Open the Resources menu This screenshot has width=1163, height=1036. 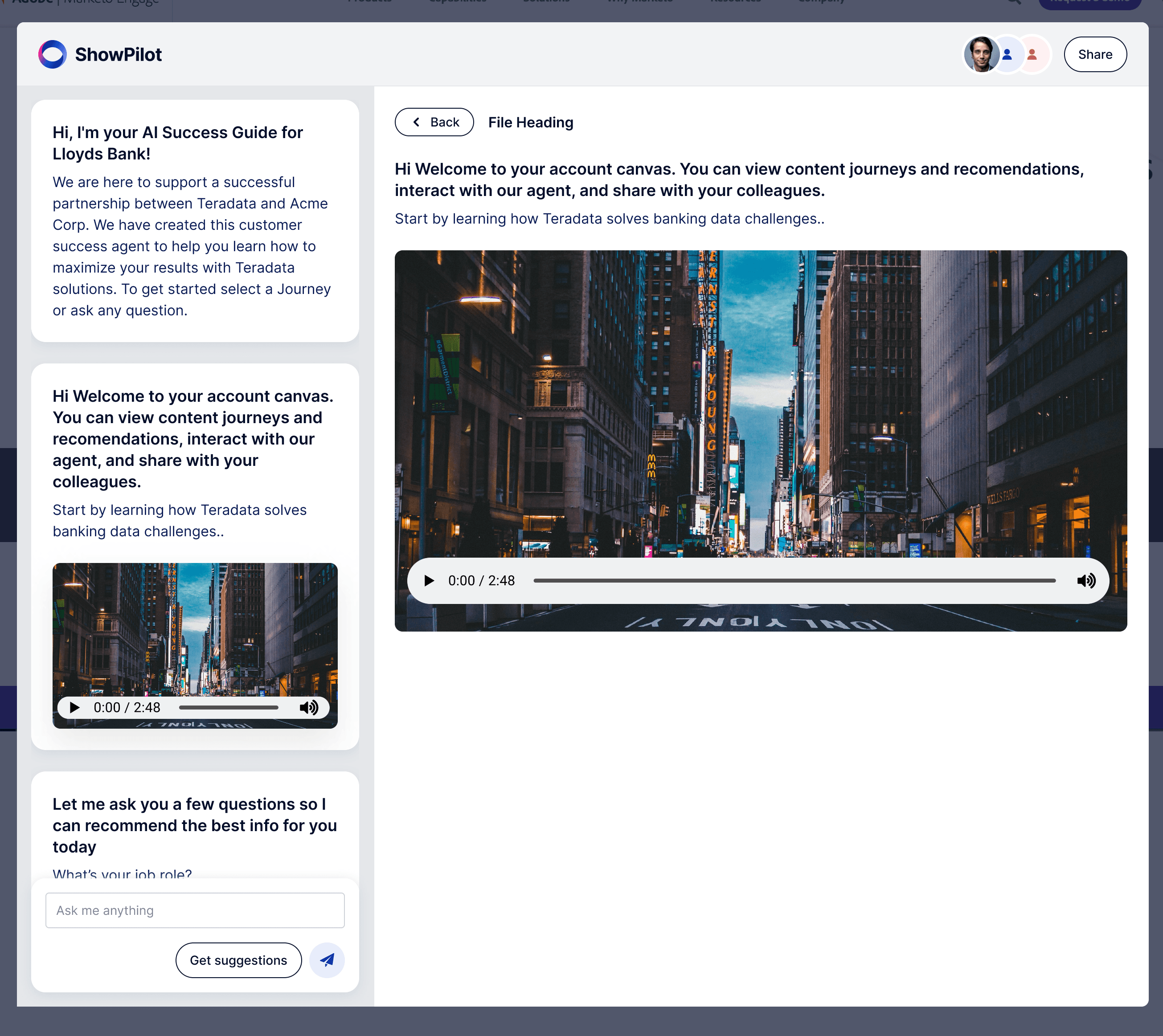click(735, 2)
